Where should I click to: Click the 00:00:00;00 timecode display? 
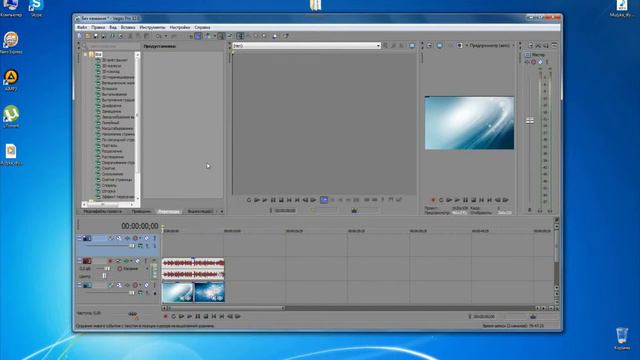(140, 226)
